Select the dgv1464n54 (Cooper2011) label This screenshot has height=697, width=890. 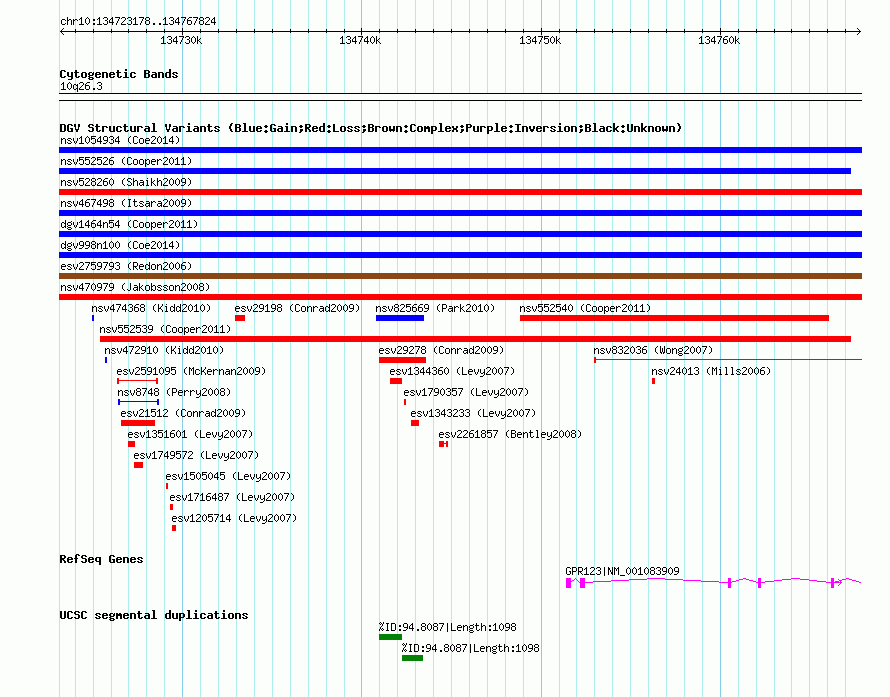point(129,224)
